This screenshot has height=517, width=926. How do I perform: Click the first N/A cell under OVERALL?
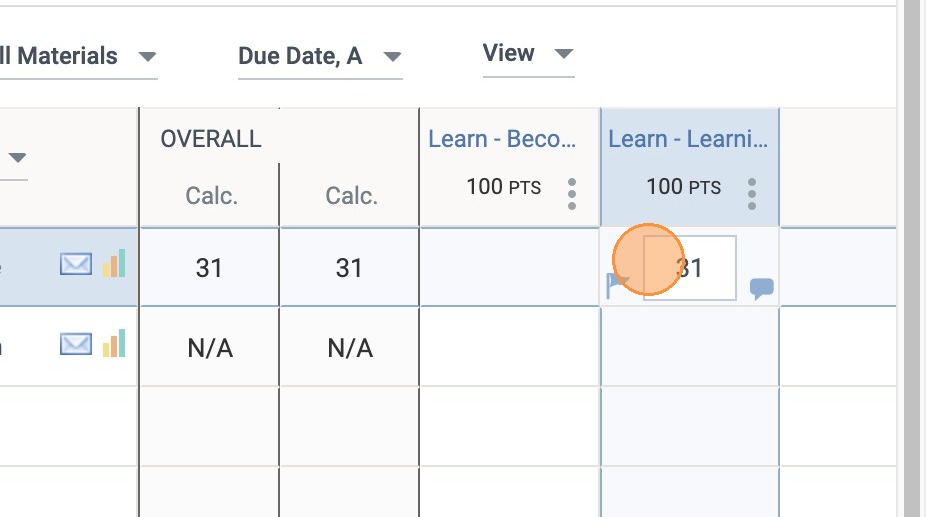209,348
